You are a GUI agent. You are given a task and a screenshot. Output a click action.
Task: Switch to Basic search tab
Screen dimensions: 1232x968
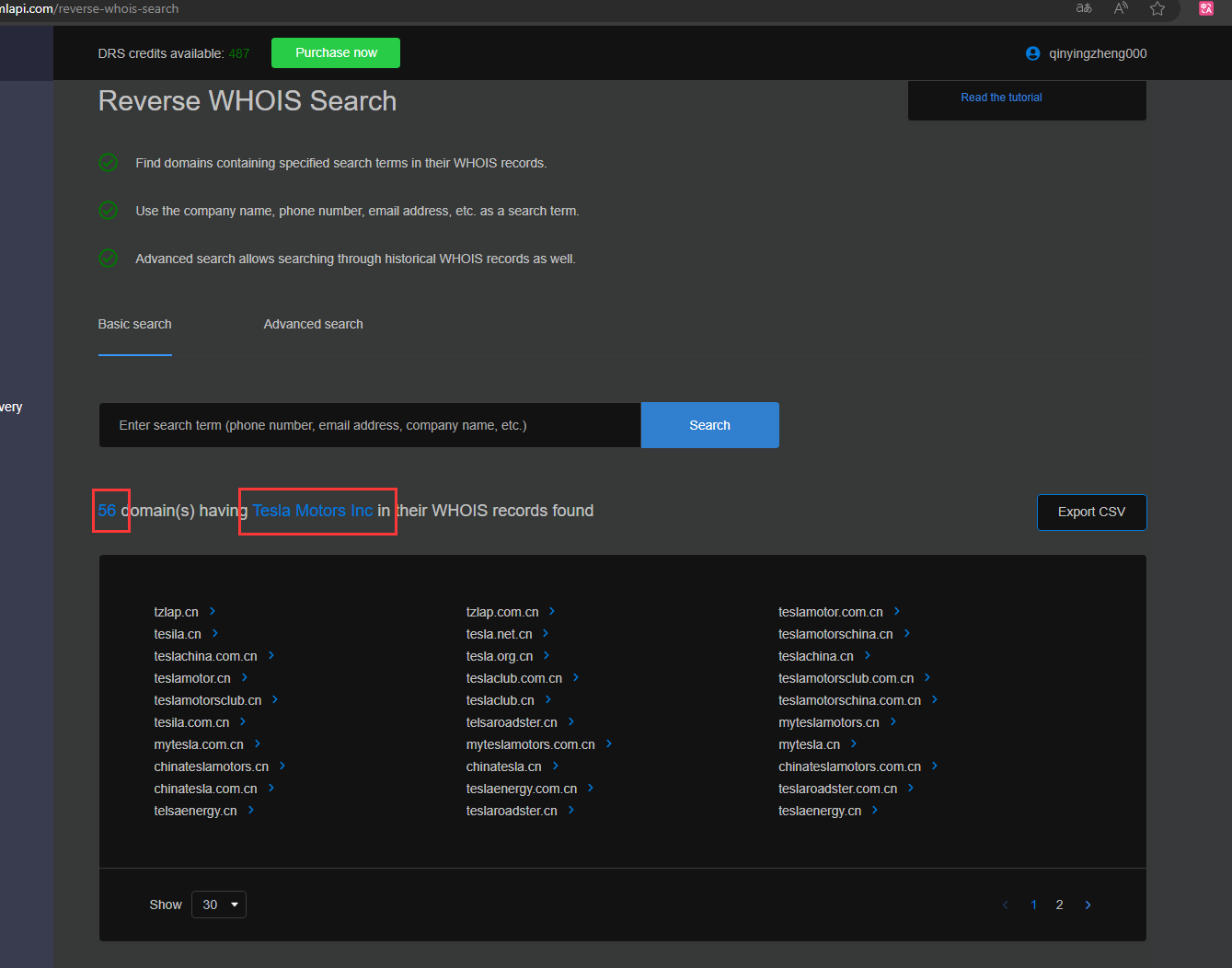[134, 324]
